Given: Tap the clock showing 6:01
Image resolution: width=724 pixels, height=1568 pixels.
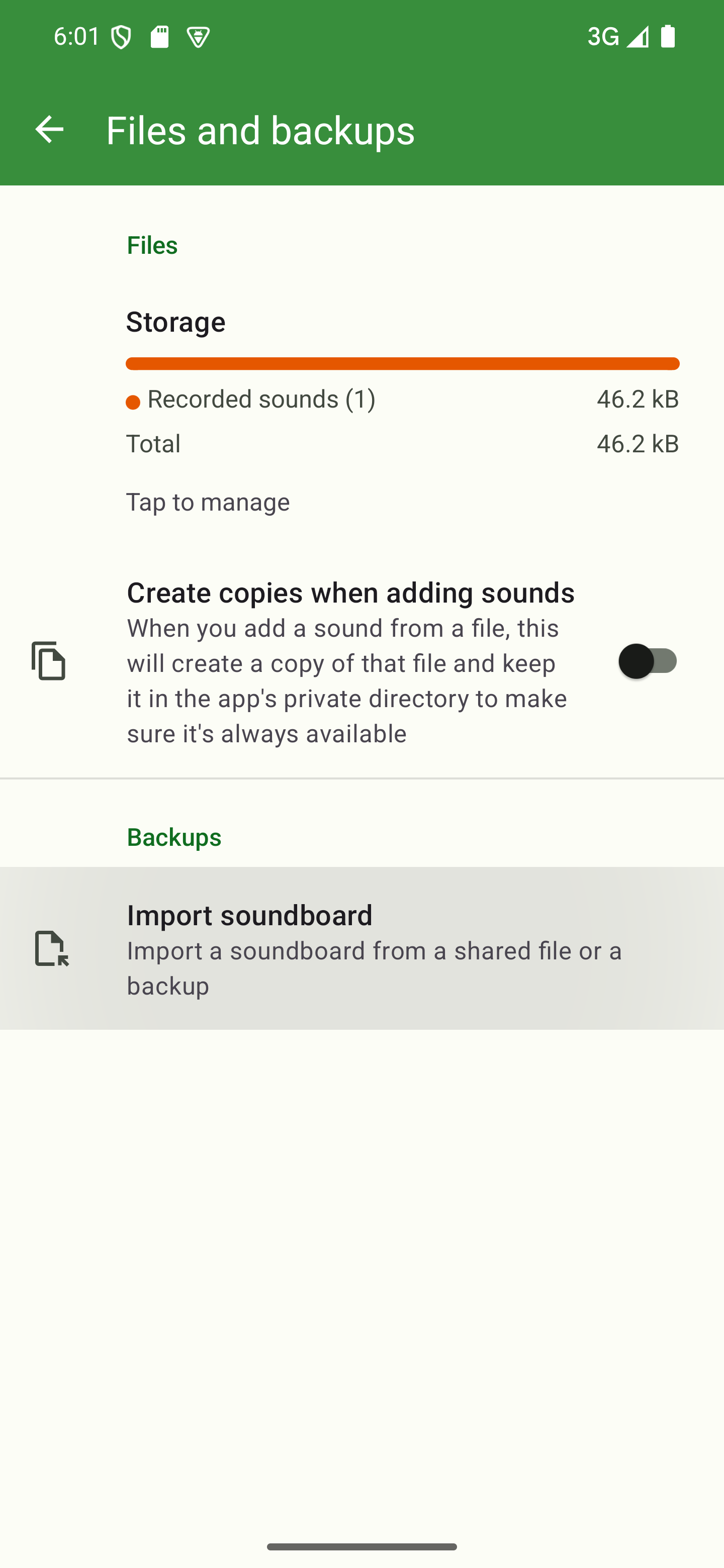Looking at the screenshot, I should tap(77, 37).
